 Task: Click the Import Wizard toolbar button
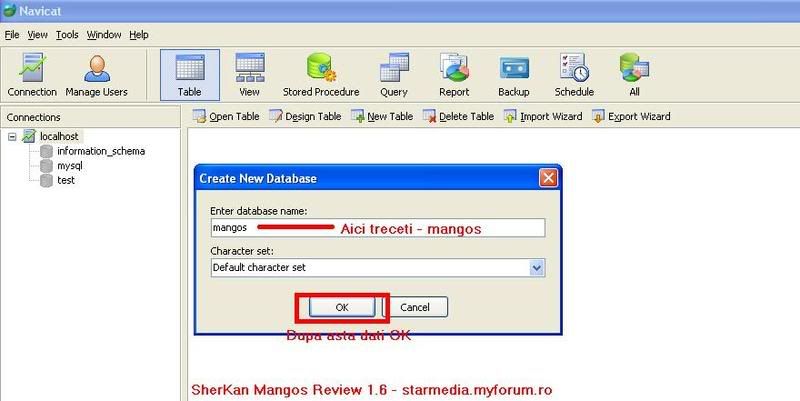pyautogui.click(x=543, y=117)
